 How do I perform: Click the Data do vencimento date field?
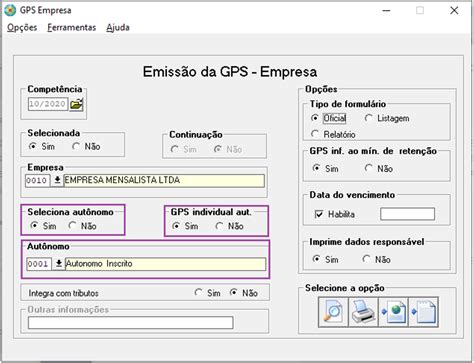[x=408, y=214]
